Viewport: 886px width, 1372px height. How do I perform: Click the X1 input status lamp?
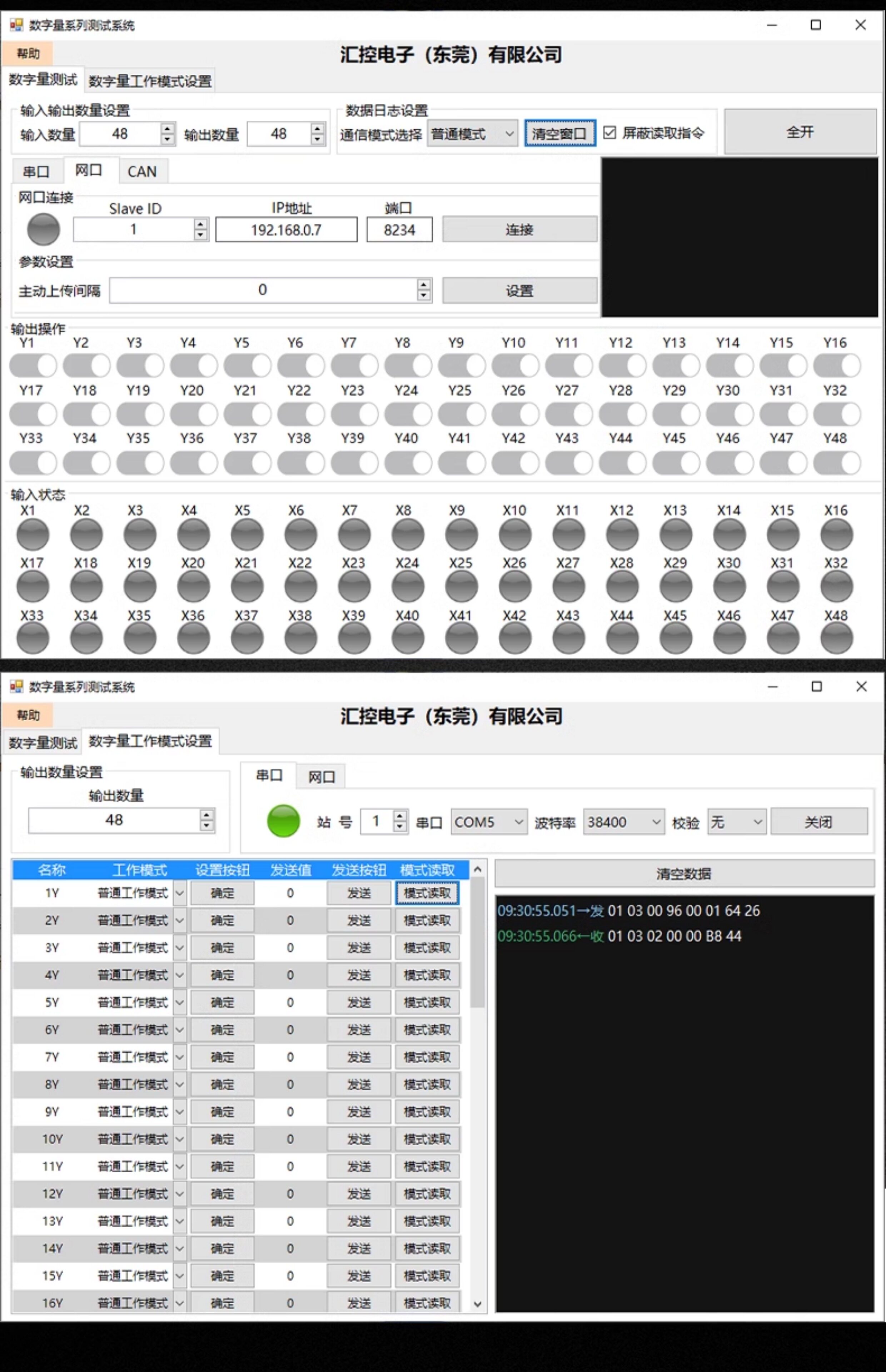(33, 535)
